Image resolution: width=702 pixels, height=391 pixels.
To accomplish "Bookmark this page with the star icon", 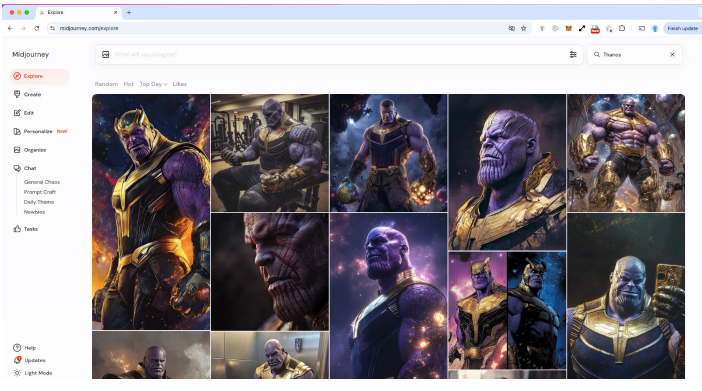I will (x=523, y=28).
